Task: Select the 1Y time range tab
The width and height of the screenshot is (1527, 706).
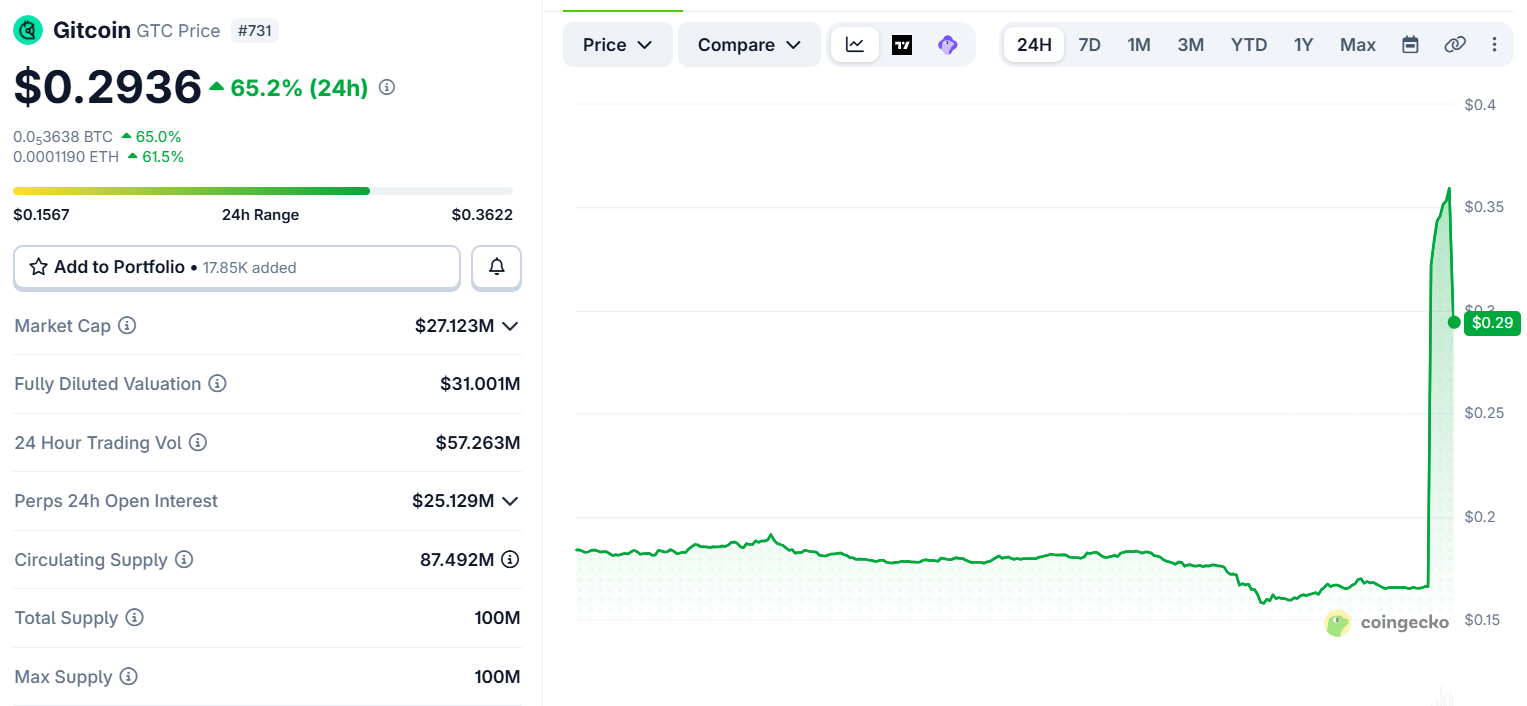Action: (1303, 45)
